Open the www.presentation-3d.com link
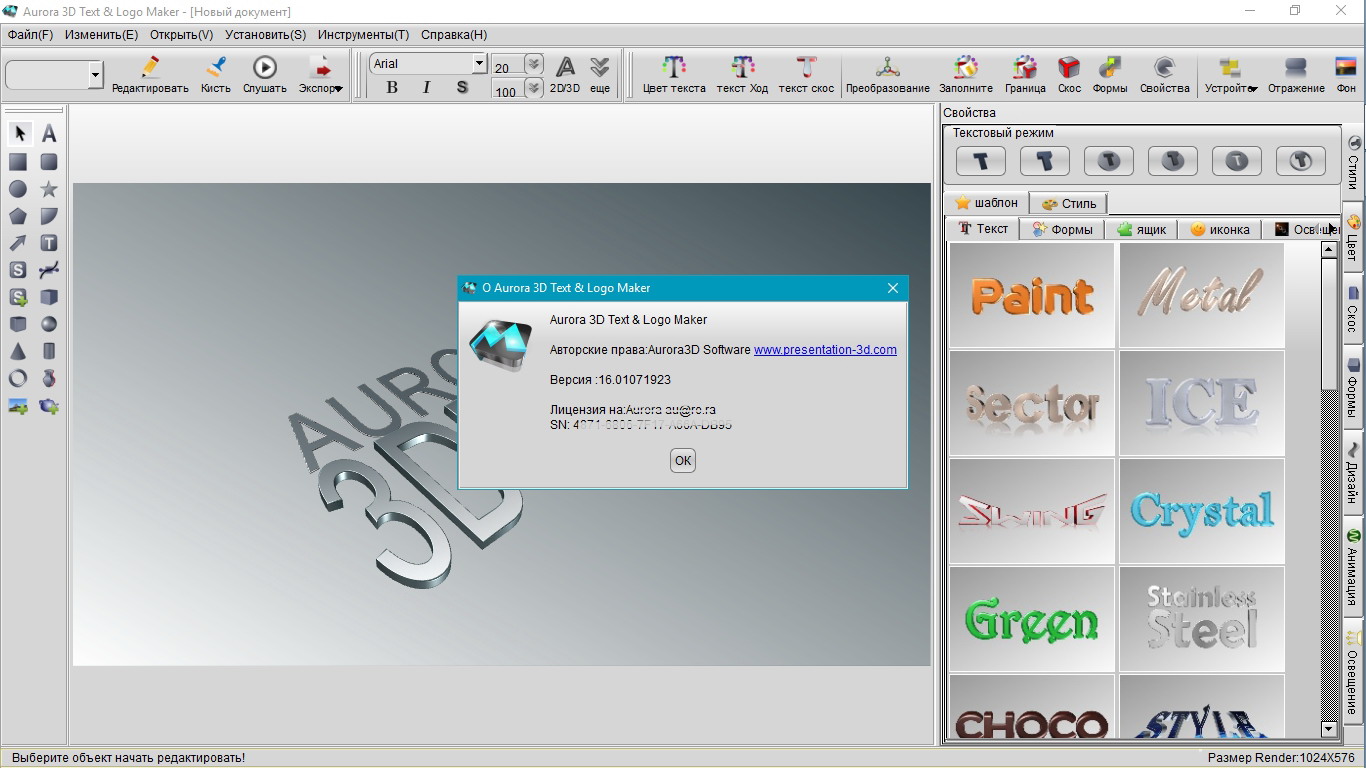This screenshot has width=1366, height=768. click(825, 350)
